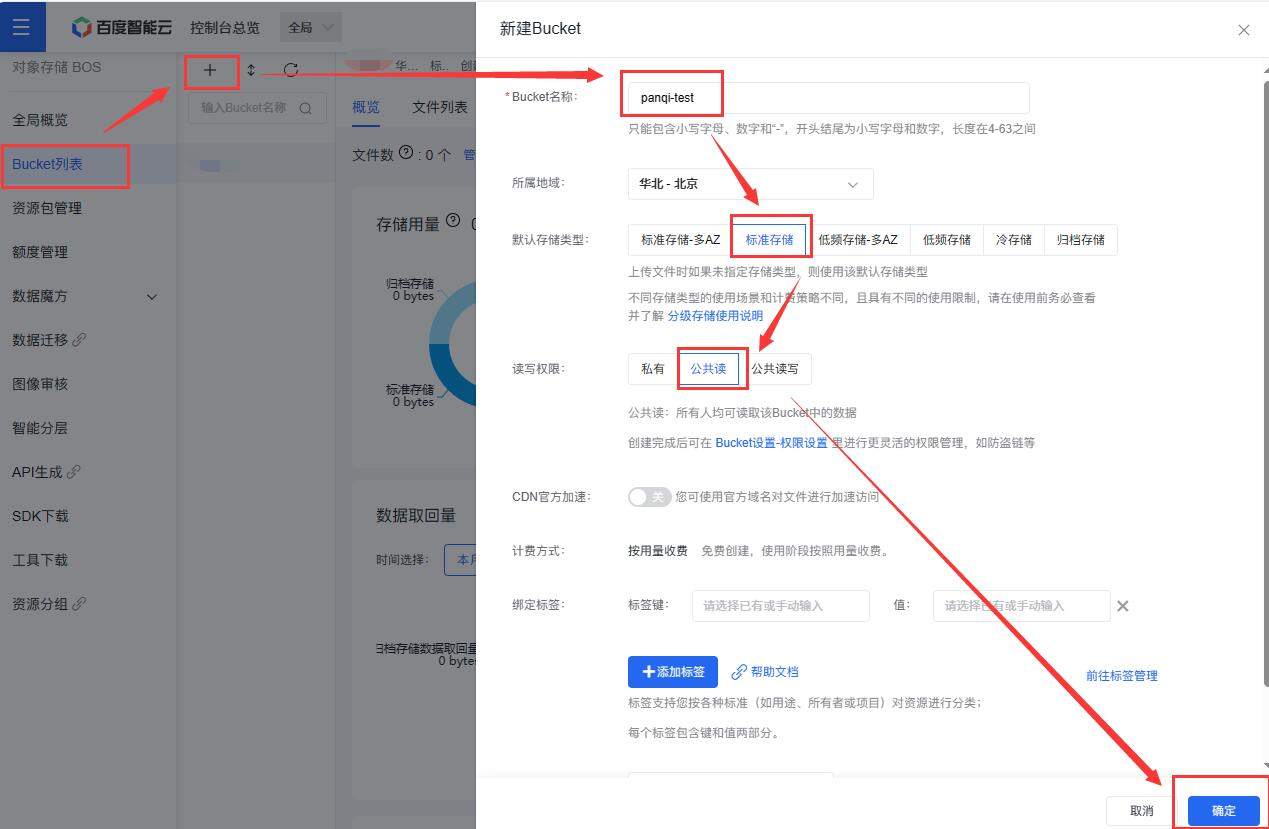This screenshot has width=1269, height=829.
Task: Switch to the 文件列表 tab
Action: point(439,107)
